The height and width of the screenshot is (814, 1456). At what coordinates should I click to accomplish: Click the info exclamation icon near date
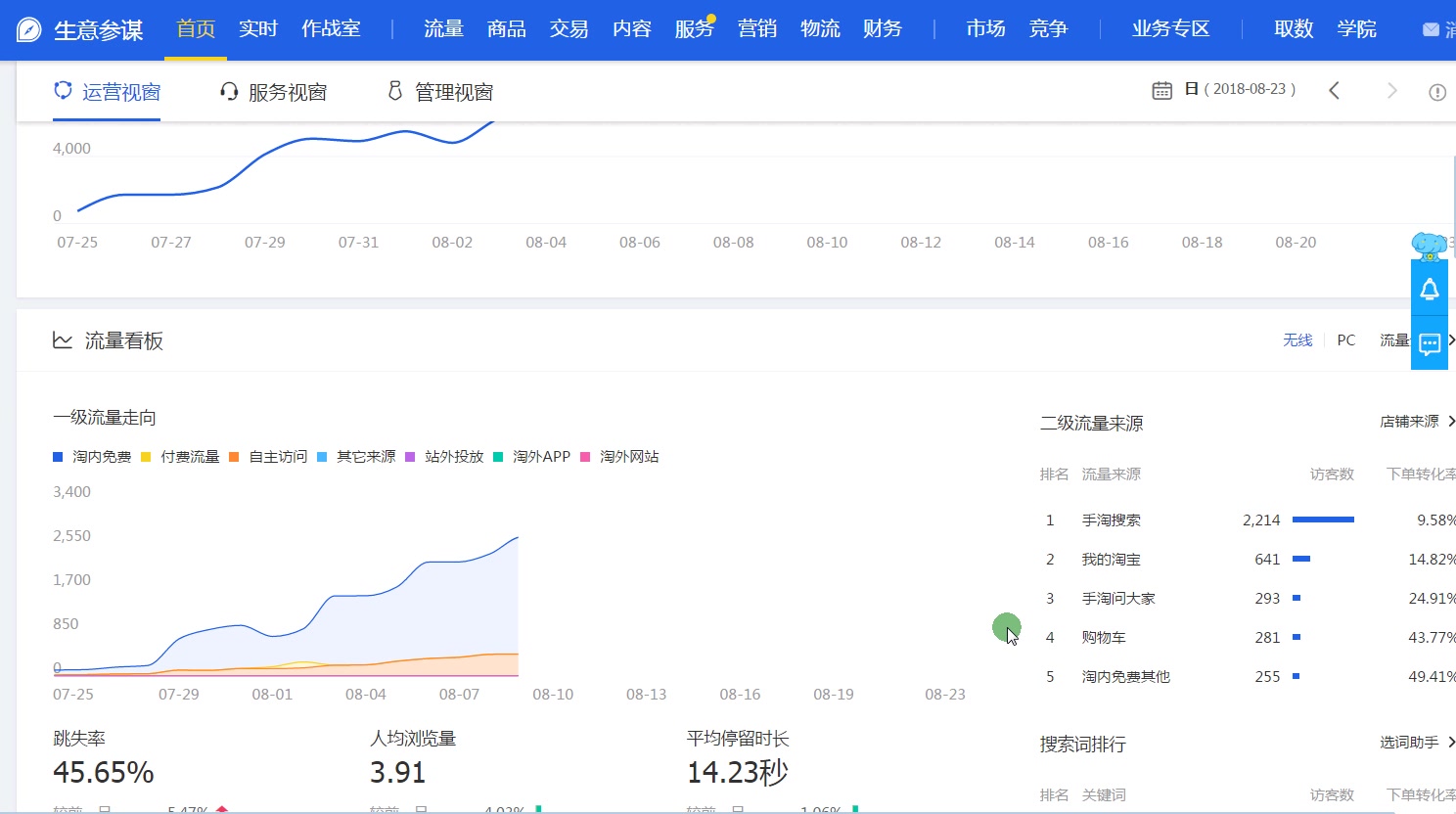(x=1437, y=92)
